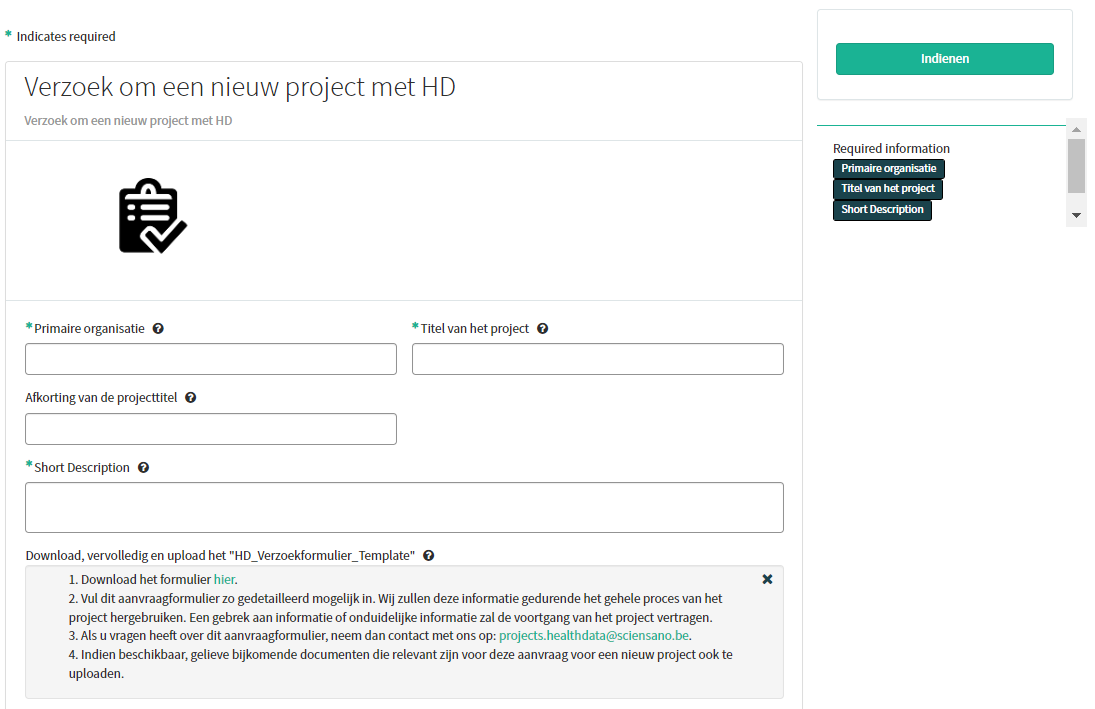Screen dimensions: 1095x709
Task: Click inside the Short Description text area
Action: 404,508
